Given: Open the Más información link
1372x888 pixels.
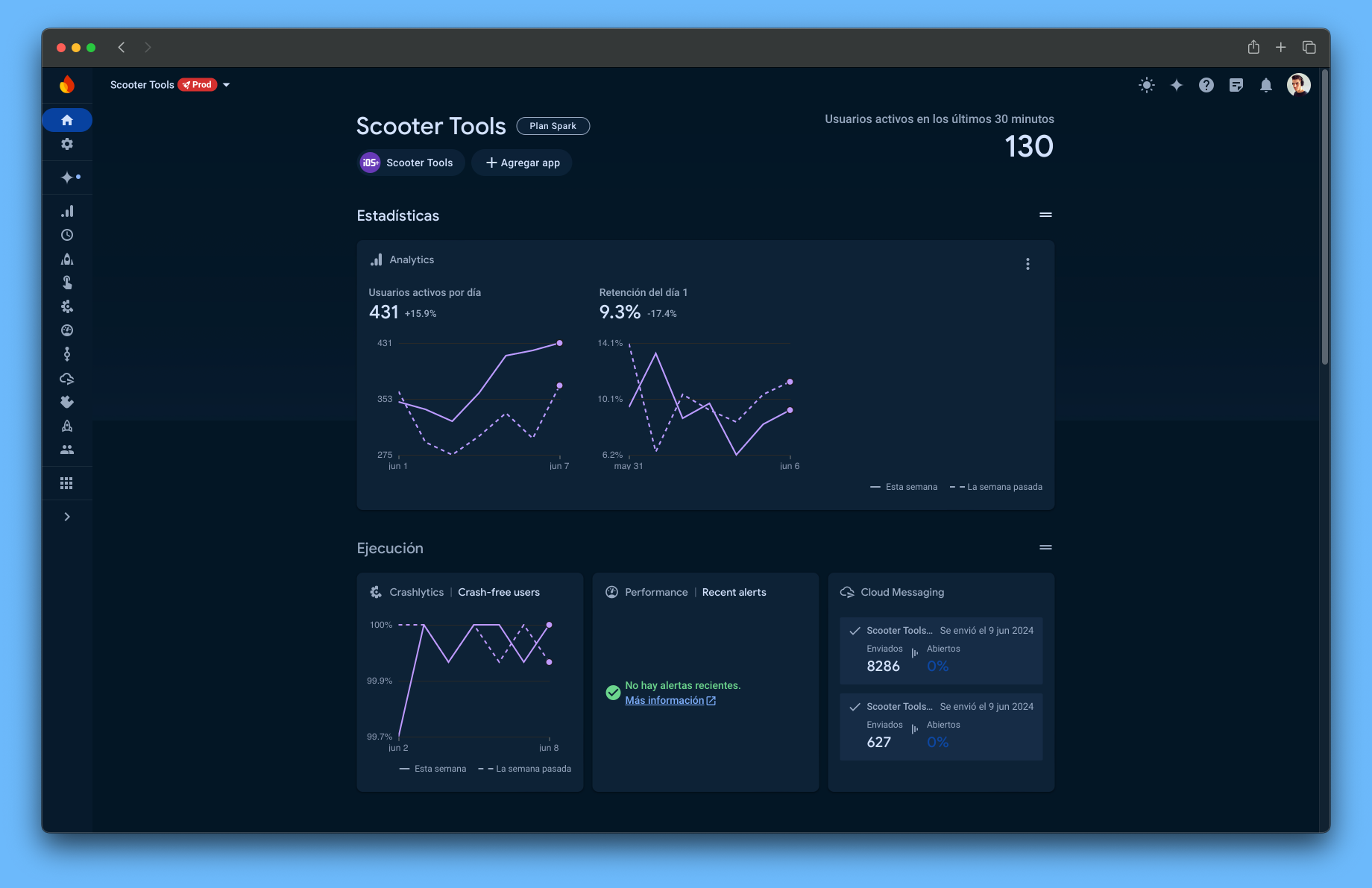Looking at the screenshot, I should coord(665,700).
